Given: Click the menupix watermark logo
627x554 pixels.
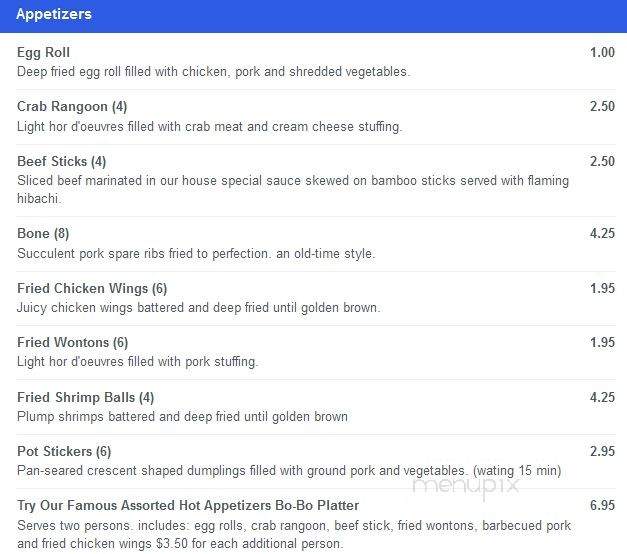Looking at the screenshot, I should point(466,486).
